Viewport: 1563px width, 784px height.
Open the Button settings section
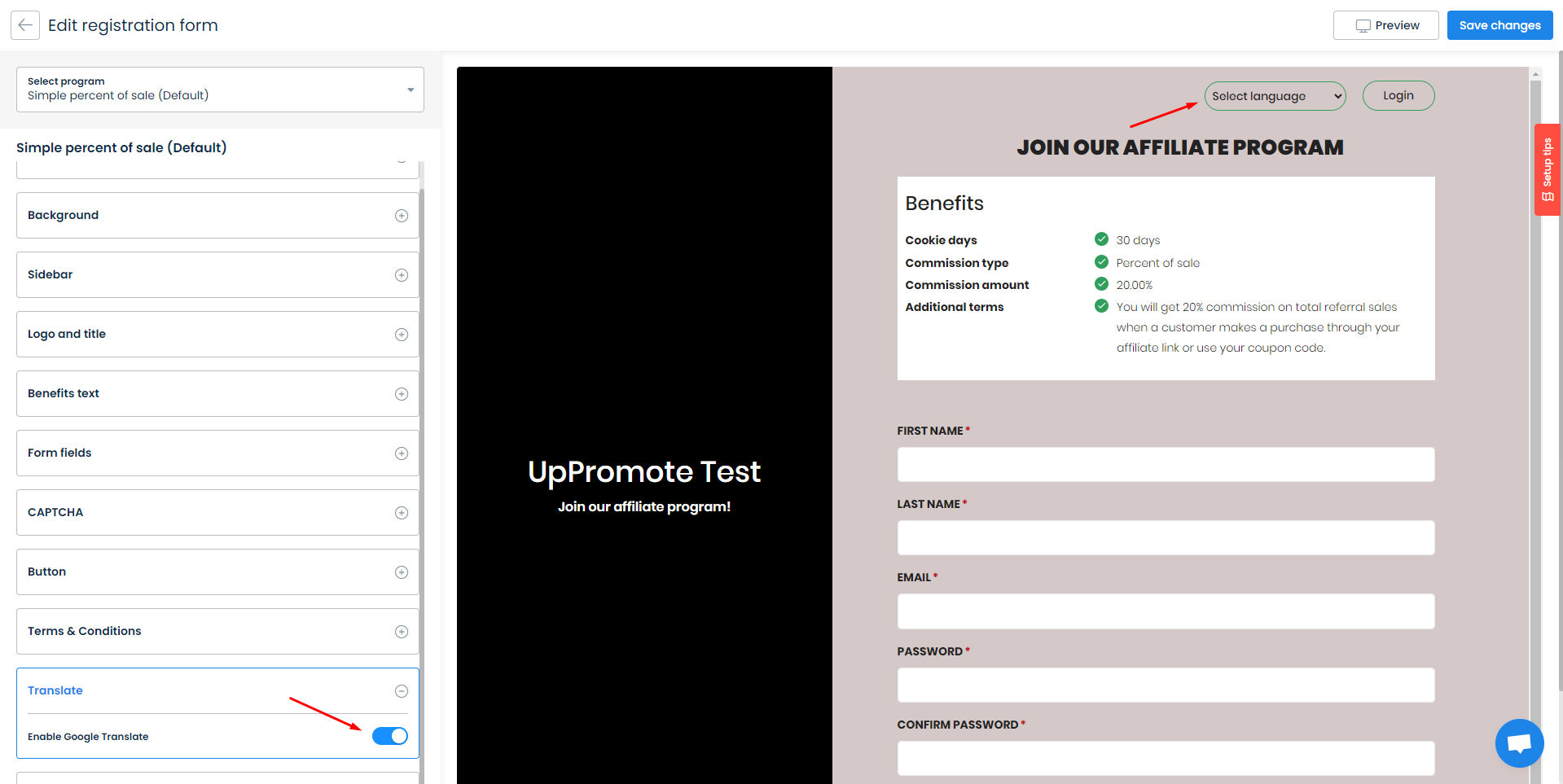217,572
